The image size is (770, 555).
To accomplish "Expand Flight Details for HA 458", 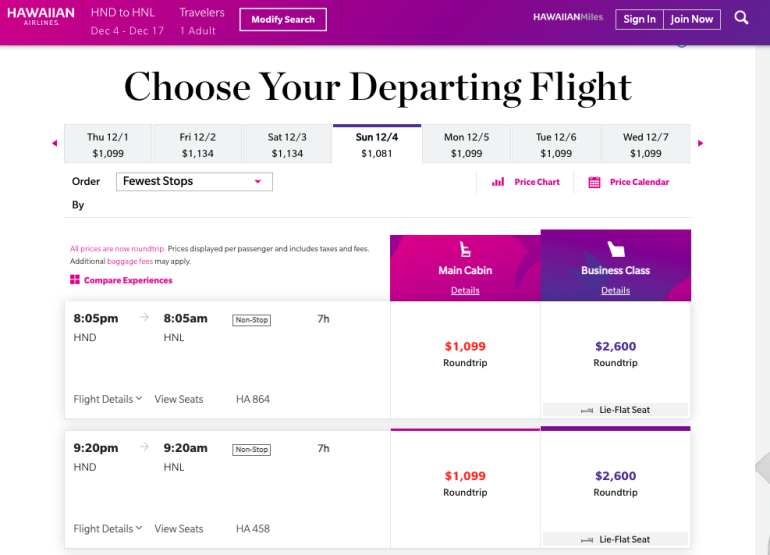I will [108, 528].
